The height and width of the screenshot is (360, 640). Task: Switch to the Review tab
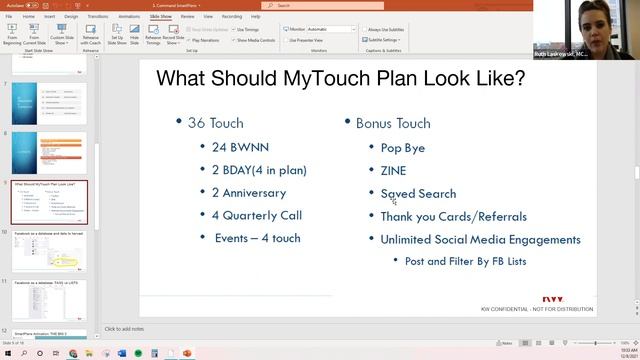[187, 17]
